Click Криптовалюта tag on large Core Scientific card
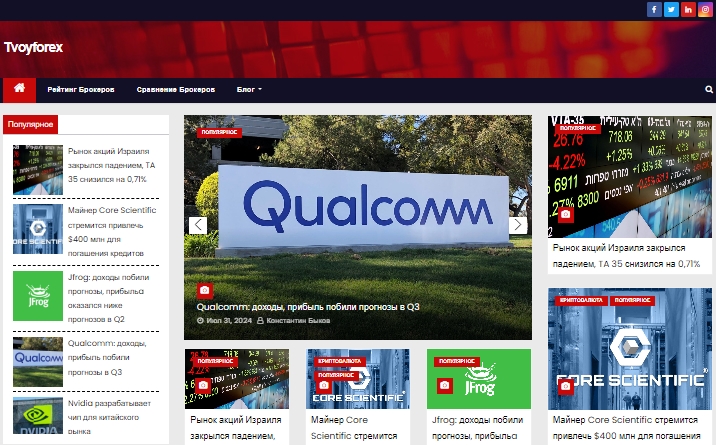This screenshot has width=716, height=445. (x=581, y=300)
